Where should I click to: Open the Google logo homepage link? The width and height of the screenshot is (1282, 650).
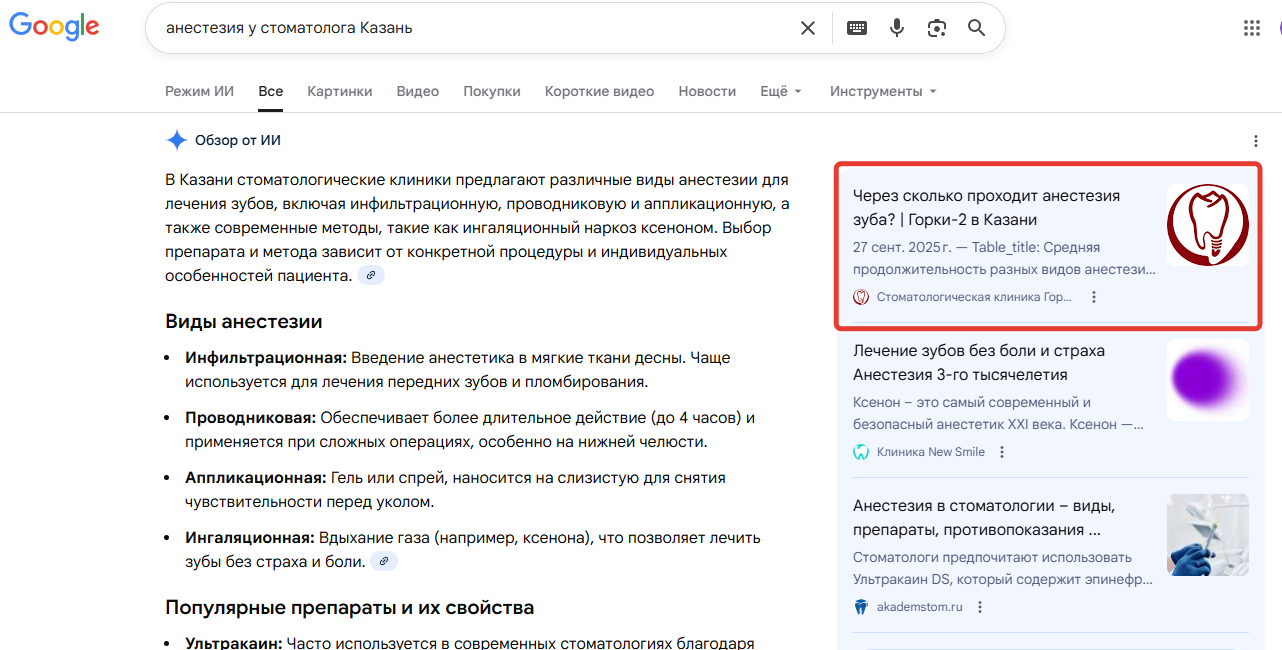(54, 27)
